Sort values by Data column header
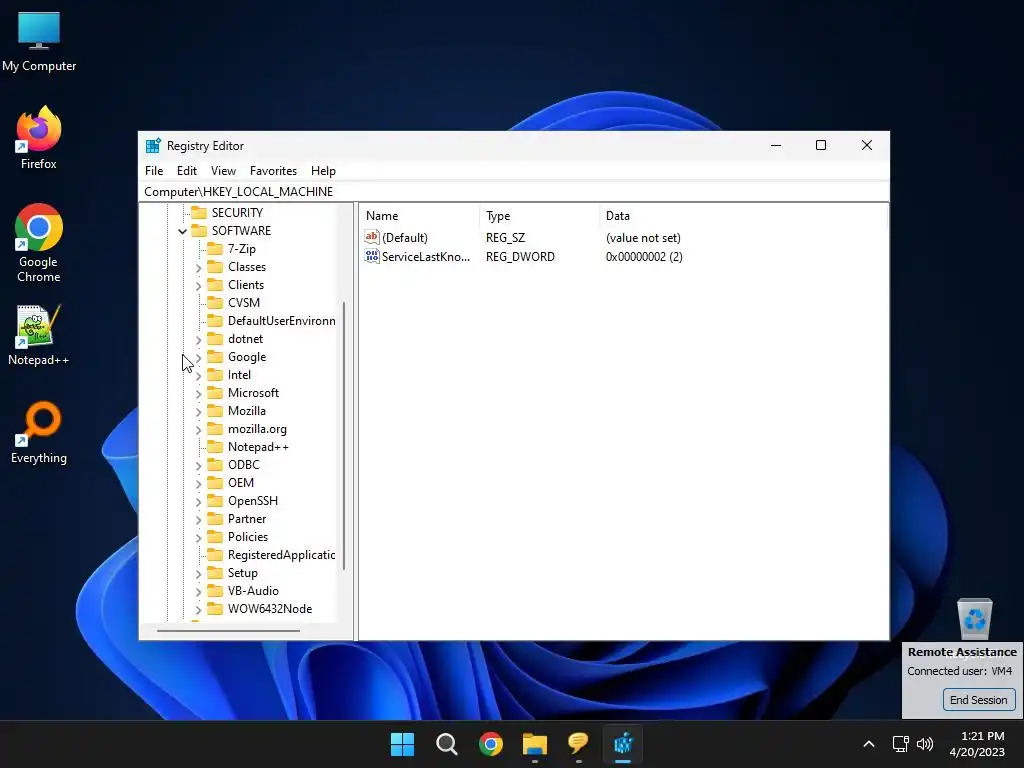Image resolution: width=1024 pixels, height=768 pixels. (743, 216)
